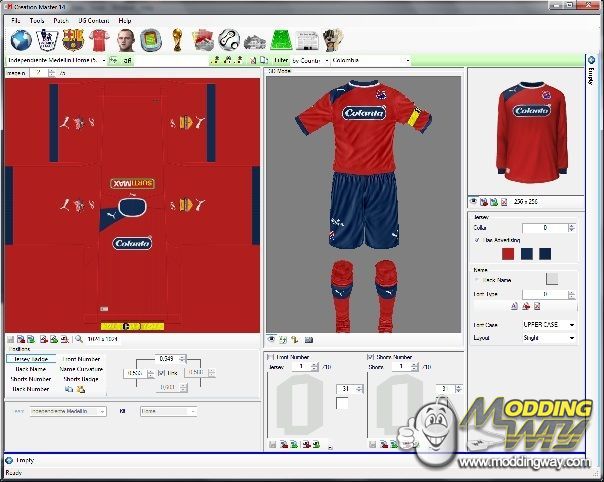Open the FC Barcelona crest teams icon
The width and height of the screenshot is (604, 482).
point(73,41)
